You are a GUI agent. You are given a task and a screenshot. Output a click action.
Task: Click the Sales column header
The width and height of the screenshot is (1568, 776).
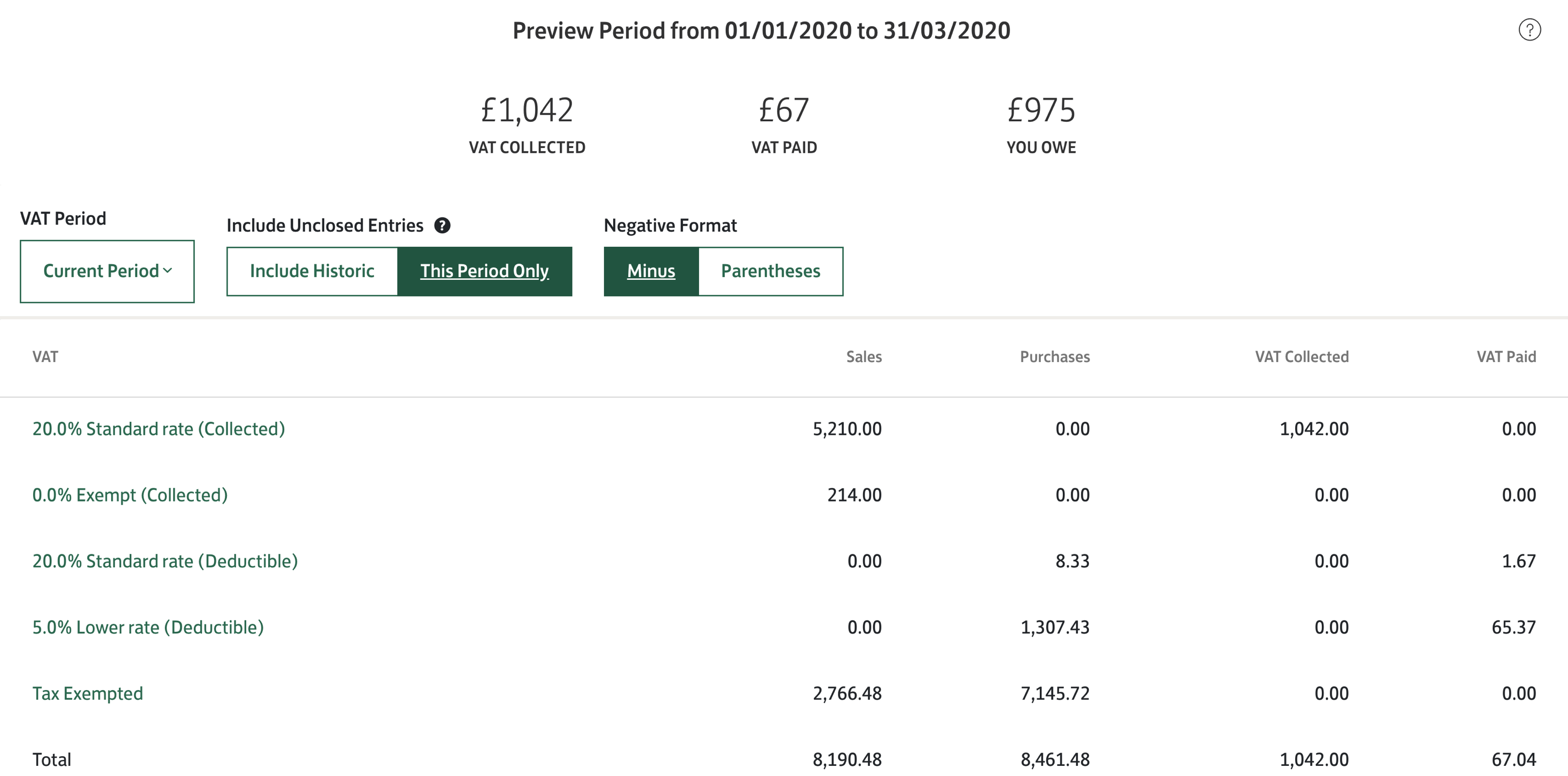864,357
